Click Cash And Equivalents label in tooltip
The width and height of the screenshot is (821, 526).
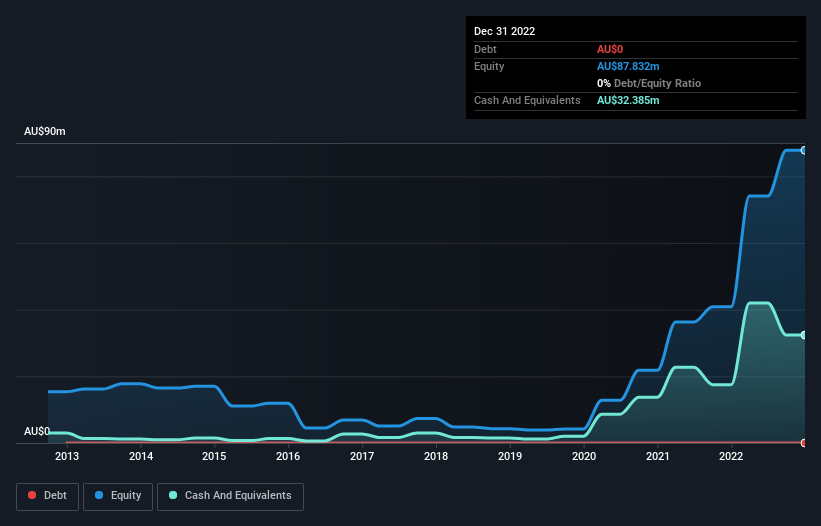coord(527,100)
